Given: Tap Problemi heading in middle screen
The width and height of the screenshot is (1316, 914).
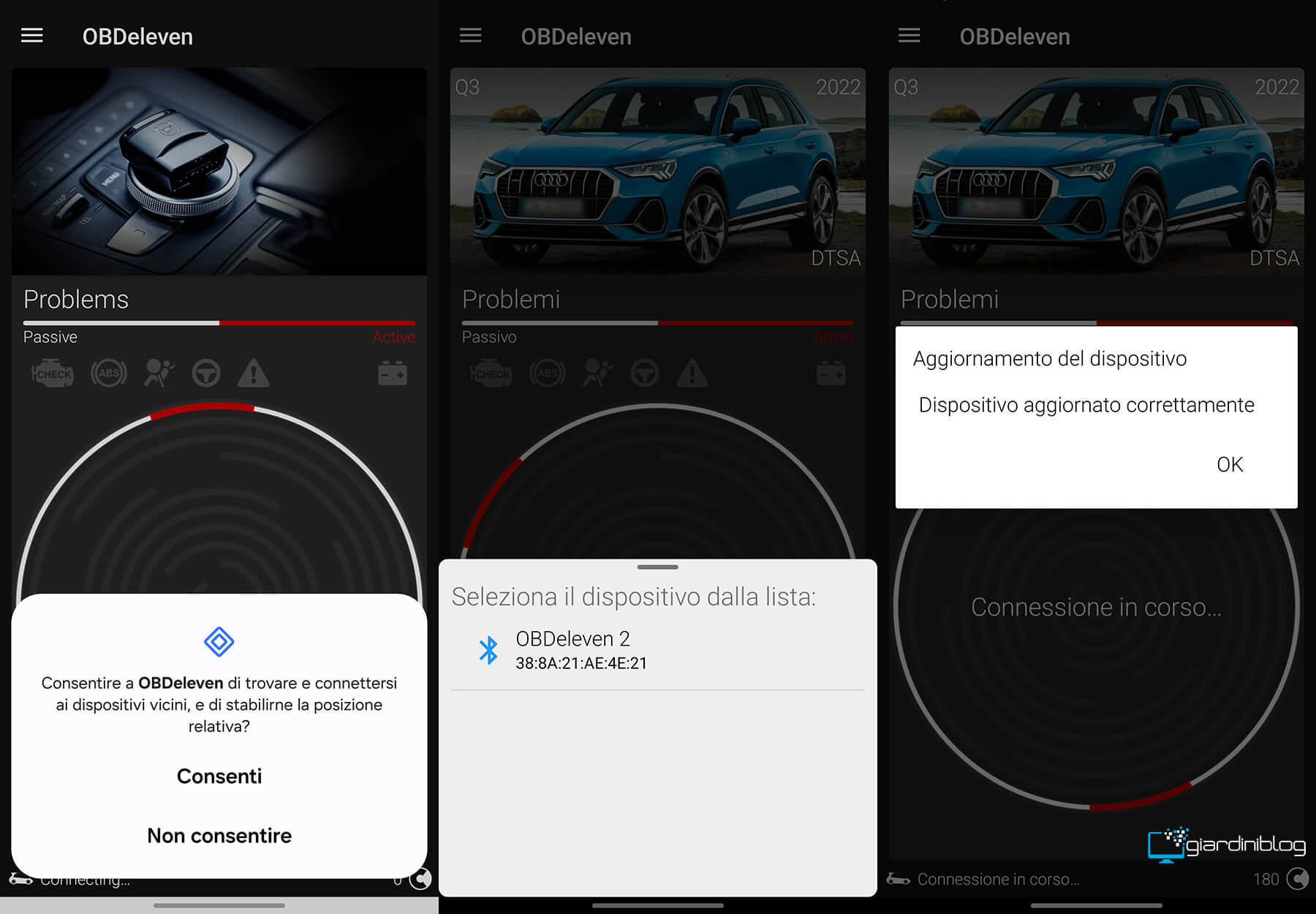Looking at the screenshot, I should click(511, 299).
